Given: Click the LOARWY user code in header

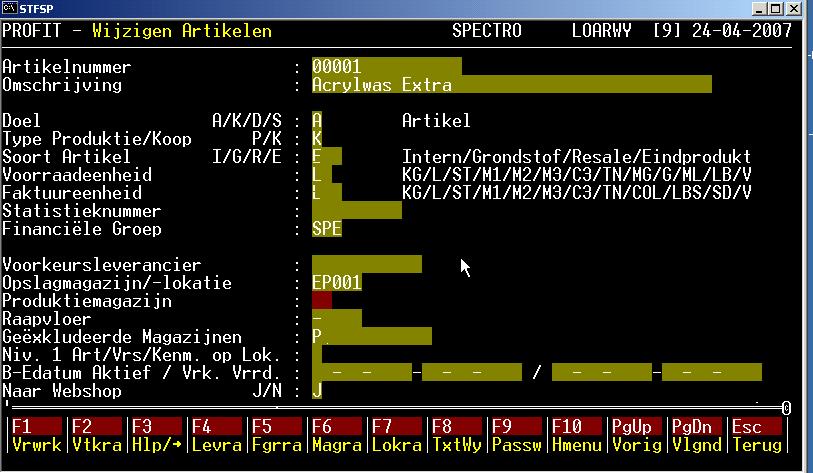Looking at the screenshot, I should pos(601,31).
